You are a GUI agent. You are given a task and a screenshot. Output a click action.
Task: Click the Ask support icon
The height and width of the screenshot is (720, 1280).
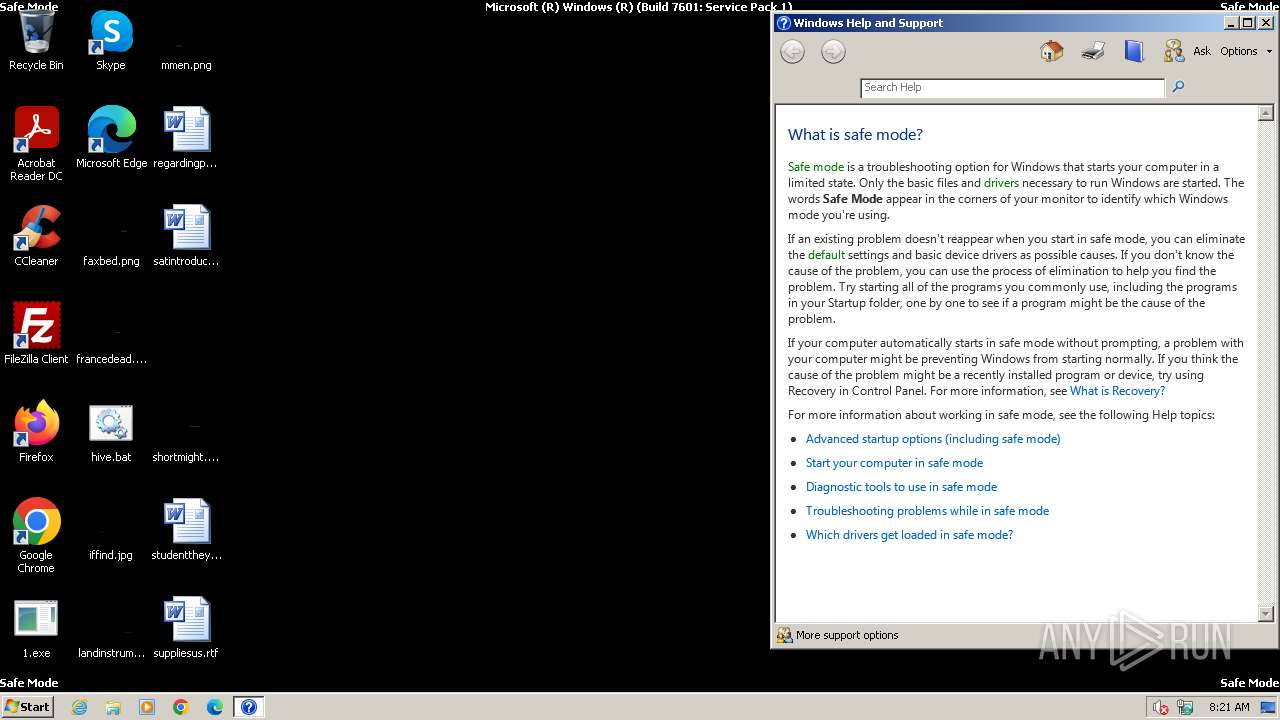click(1174, 51)
